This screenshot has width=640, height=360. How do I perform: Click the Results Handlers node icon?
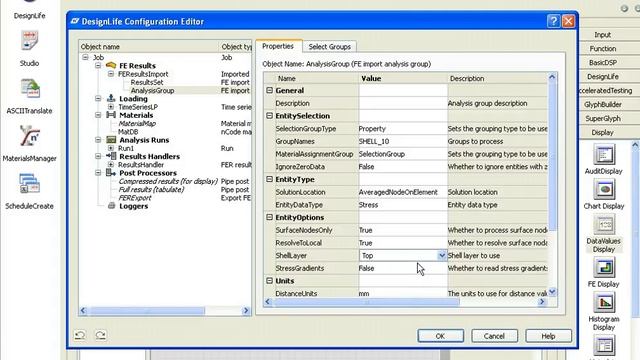point(111,156)
